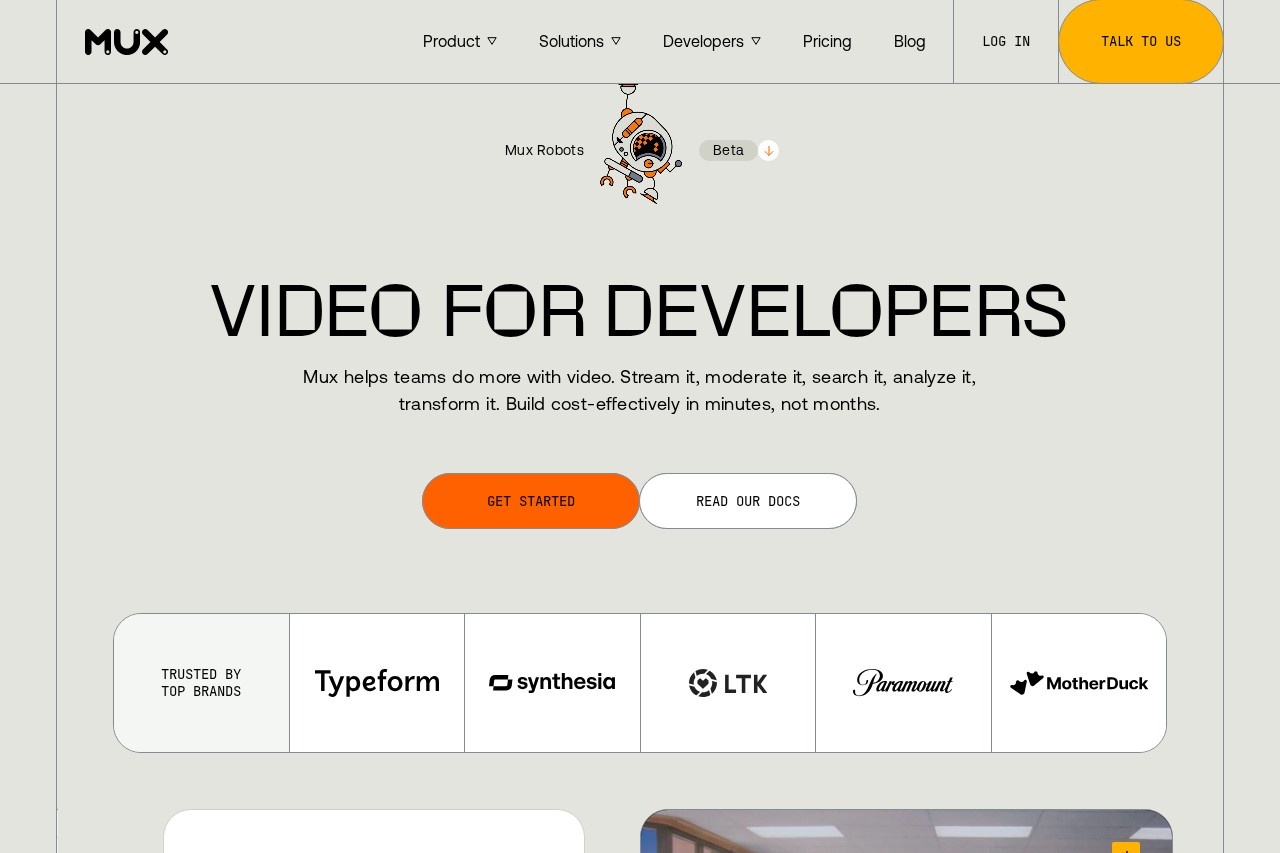Open the Synthesia brand logo
This screenshot has width=1280, height=853.
point(552,683)
